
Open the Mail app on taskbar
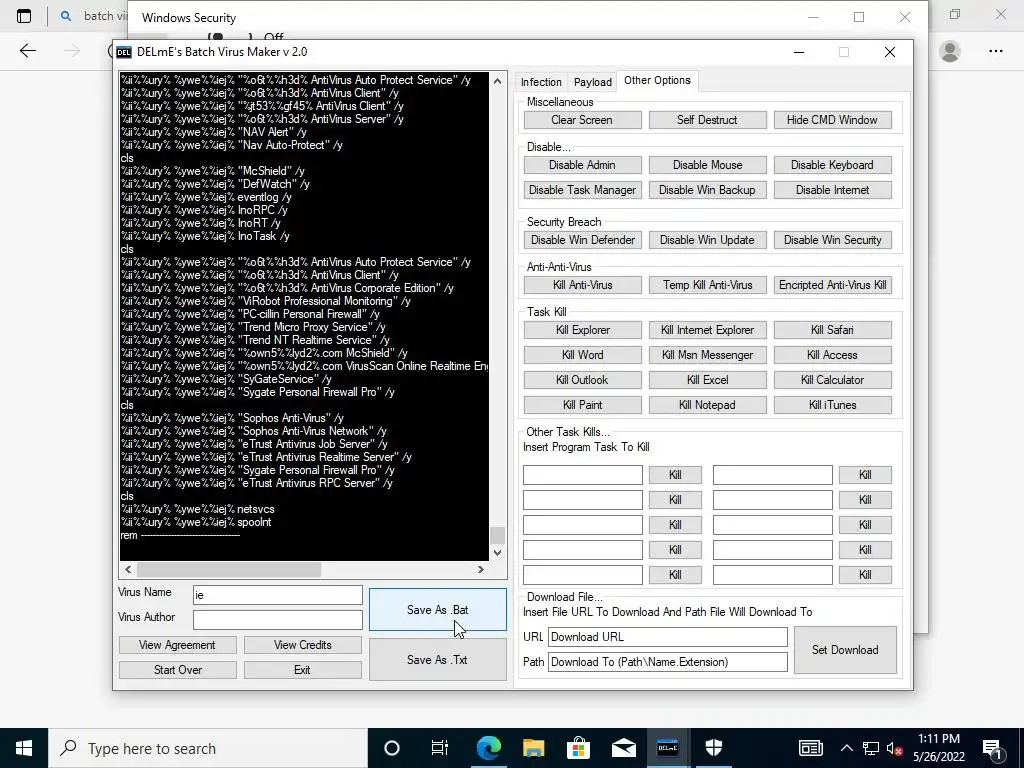[x=624, y=748]
